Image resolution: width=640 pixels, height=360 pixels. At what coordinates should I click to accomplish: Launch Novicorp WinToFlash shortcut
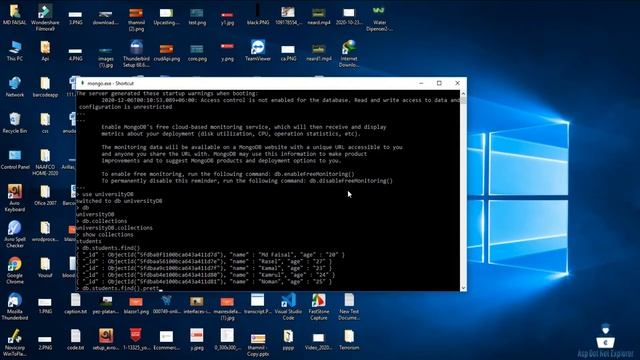pos(15,342)
